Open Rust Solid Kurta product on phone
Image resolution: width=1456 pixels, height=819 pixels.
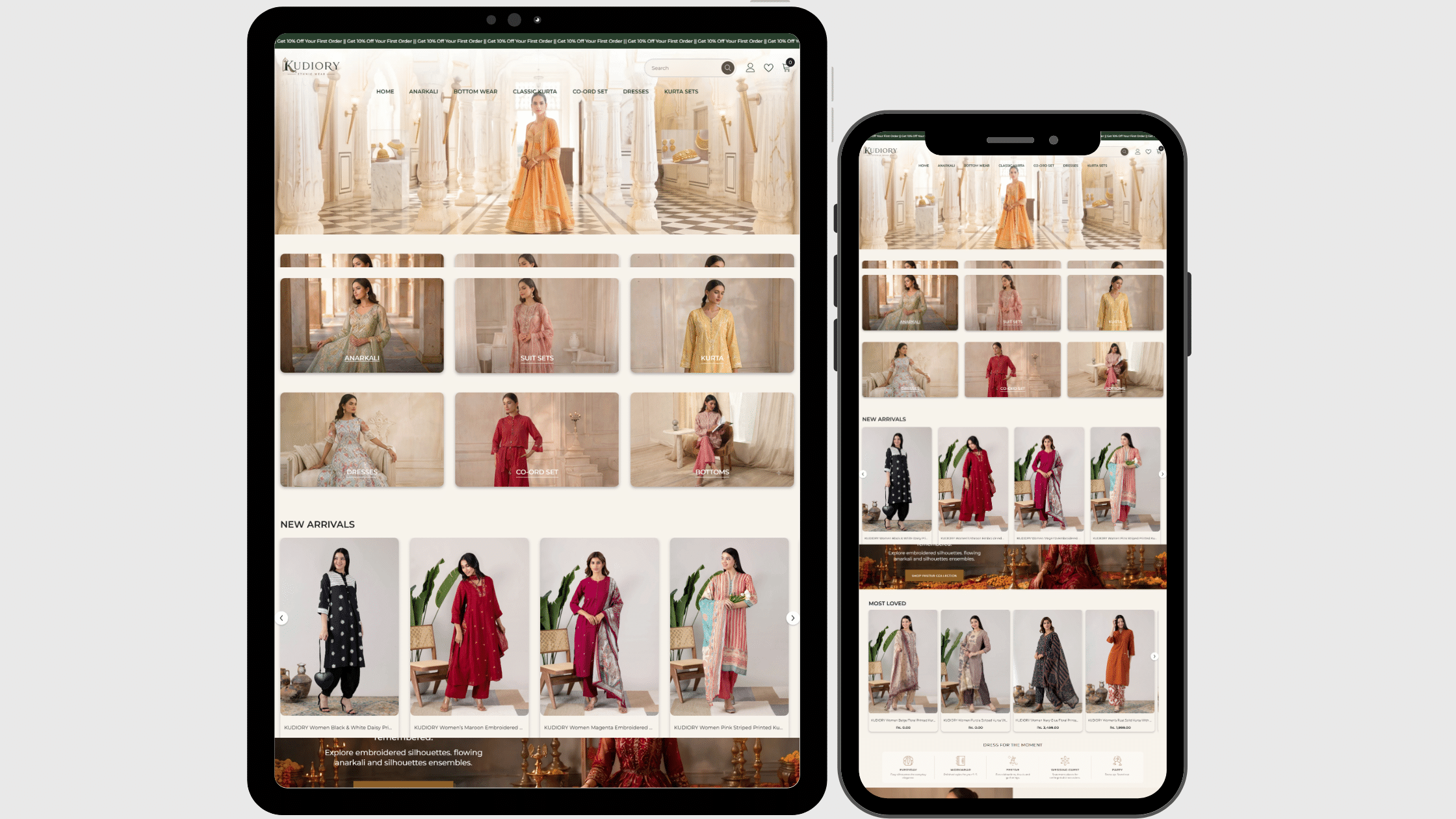coord(1120,671)
